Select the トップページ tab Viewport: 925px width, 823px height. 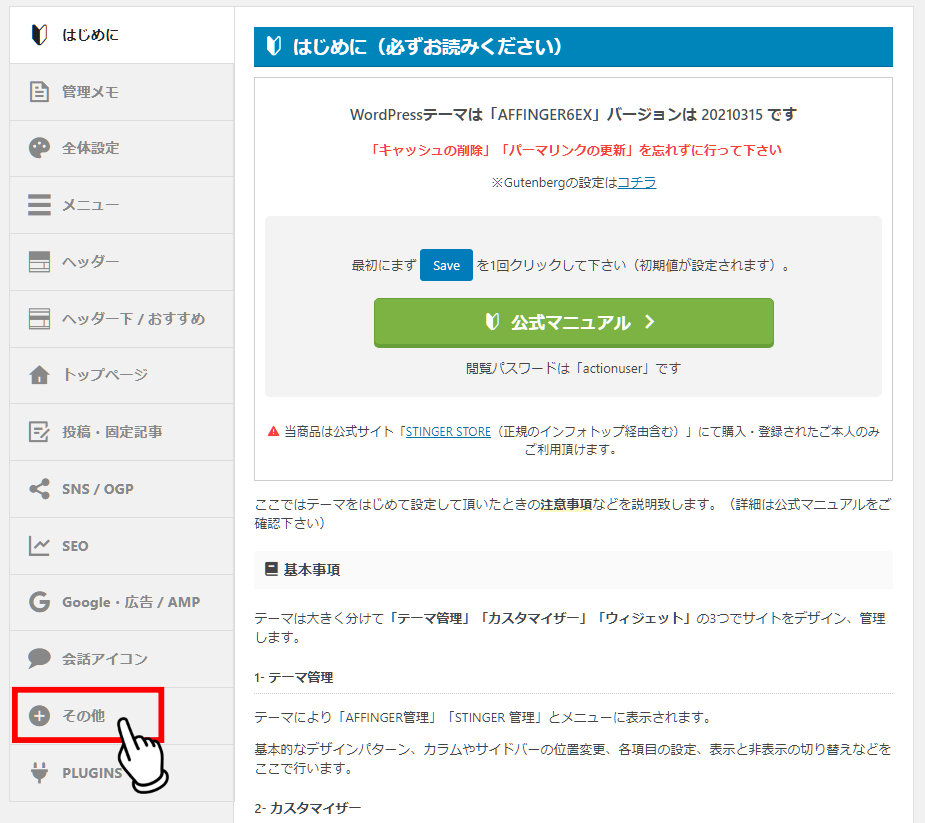click(122, 376)
